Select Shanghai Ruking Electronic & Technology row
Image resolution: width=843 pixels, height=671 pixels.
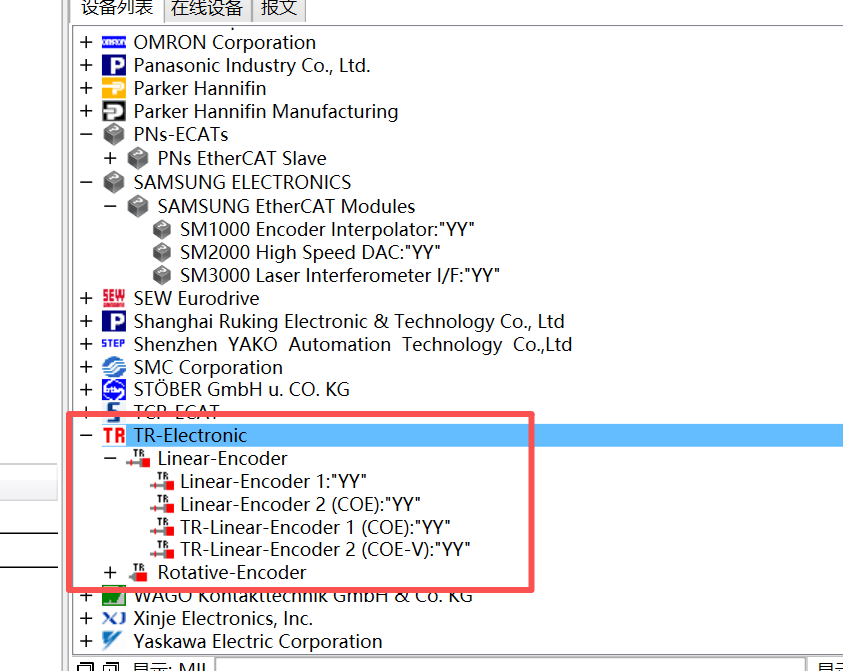(x=349, y=321)
